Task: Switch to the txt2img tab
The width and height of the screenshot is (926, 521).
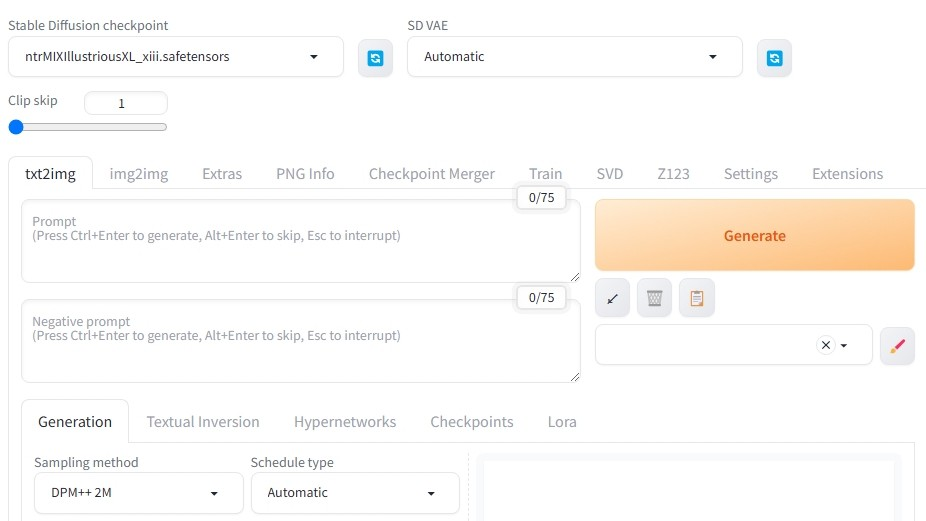Action: coord(50,174)
